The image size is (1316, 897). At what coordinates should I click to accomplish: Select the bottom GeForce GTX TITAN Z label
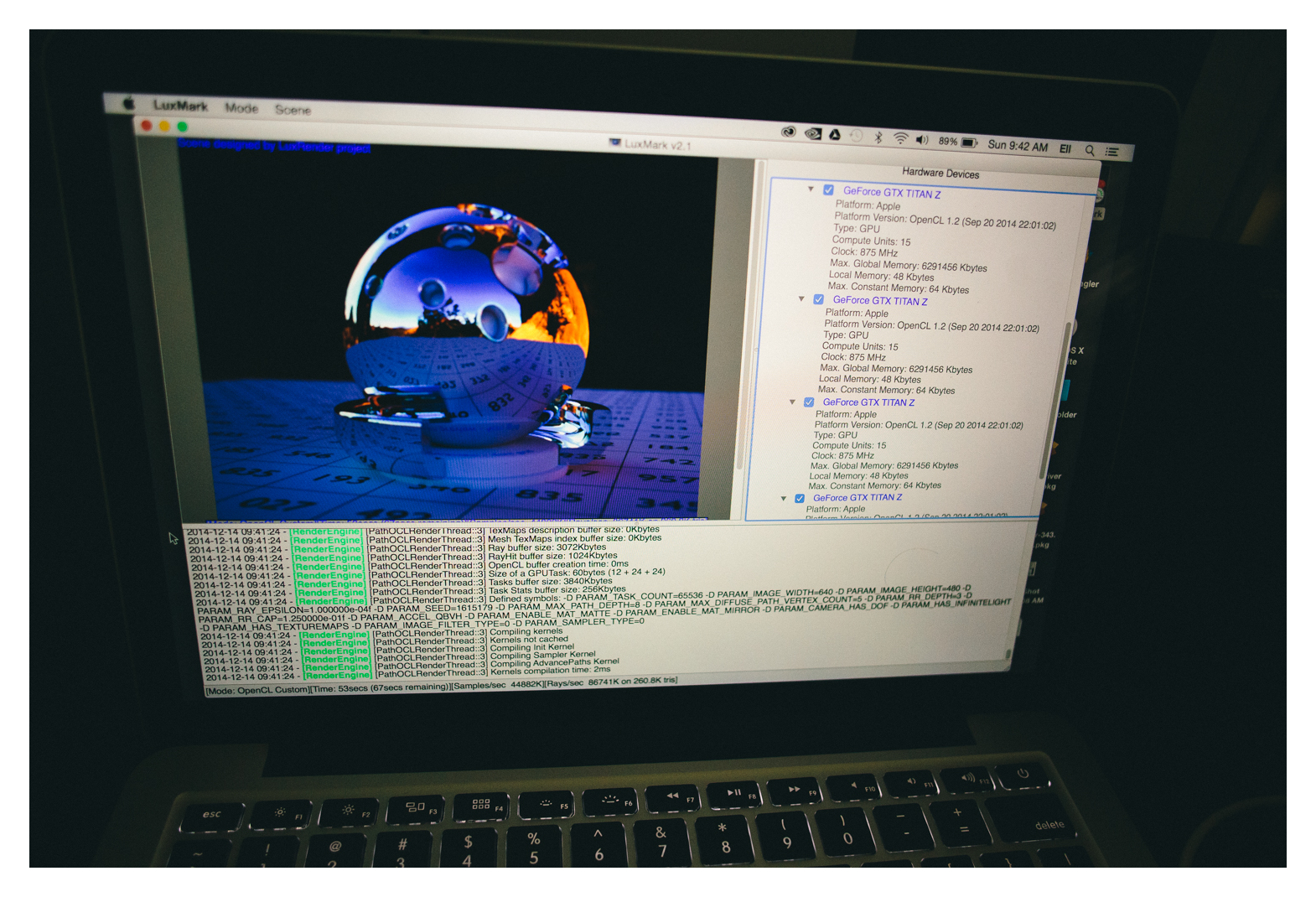tap(857, 497)
